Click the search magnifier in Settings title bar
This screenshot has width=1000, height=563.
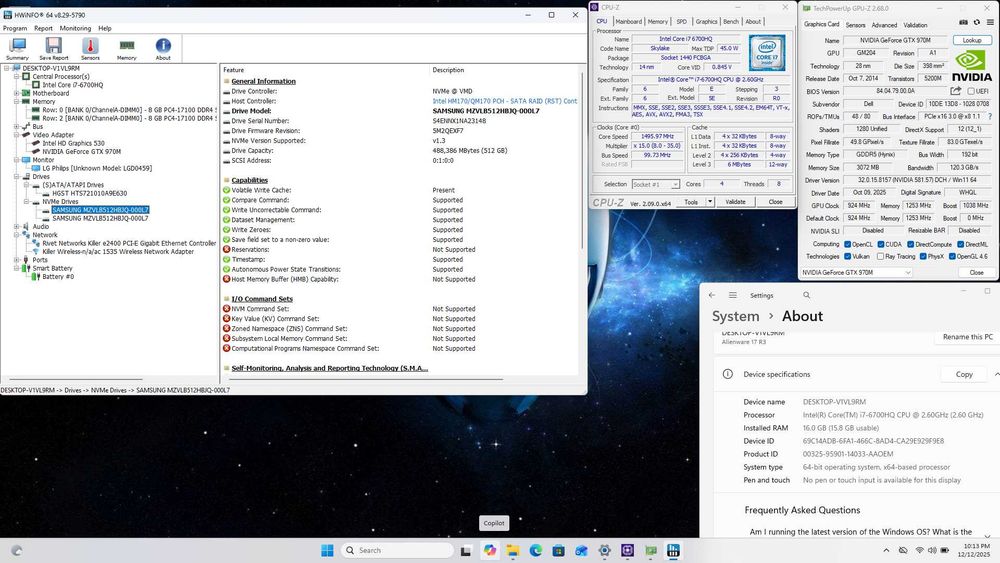pos(807,295)
